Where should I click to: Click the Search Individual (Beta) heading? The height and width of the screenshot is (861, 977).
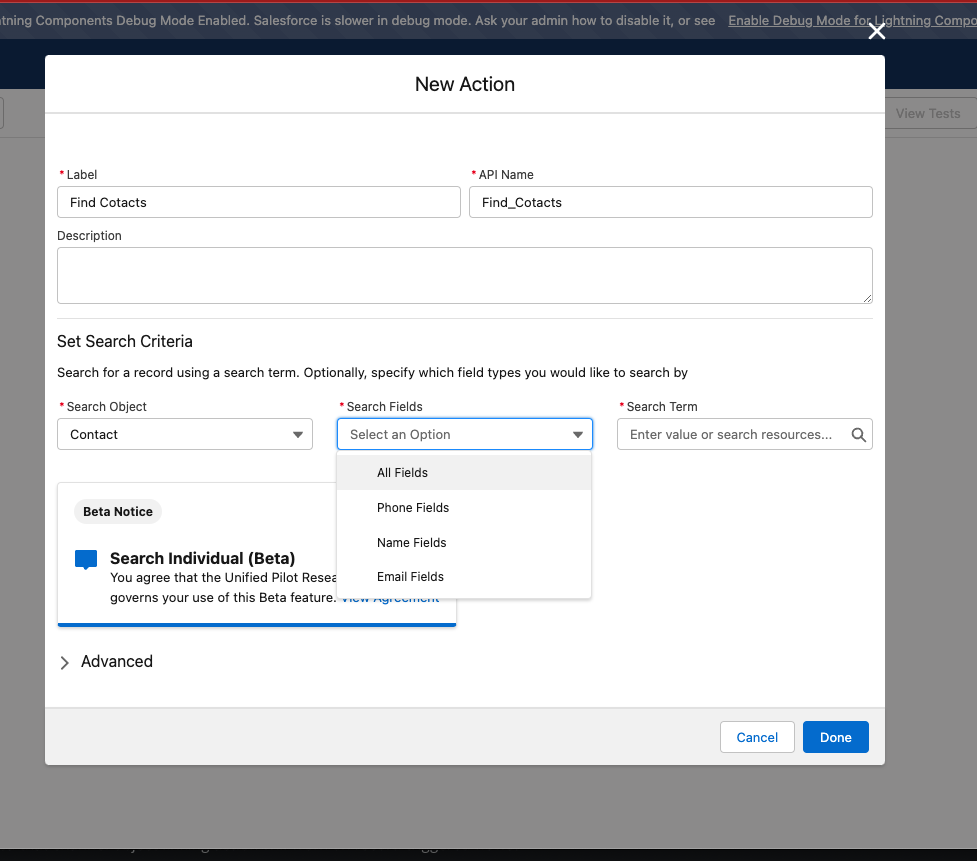[203, 558]
